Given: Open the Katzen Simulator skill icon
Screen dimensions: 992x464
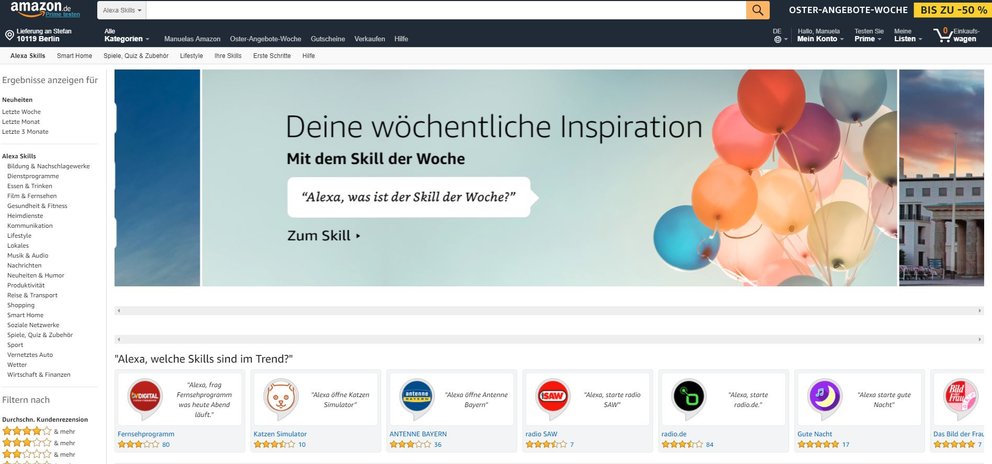Looking at the screenshot, I should point(280,398).
